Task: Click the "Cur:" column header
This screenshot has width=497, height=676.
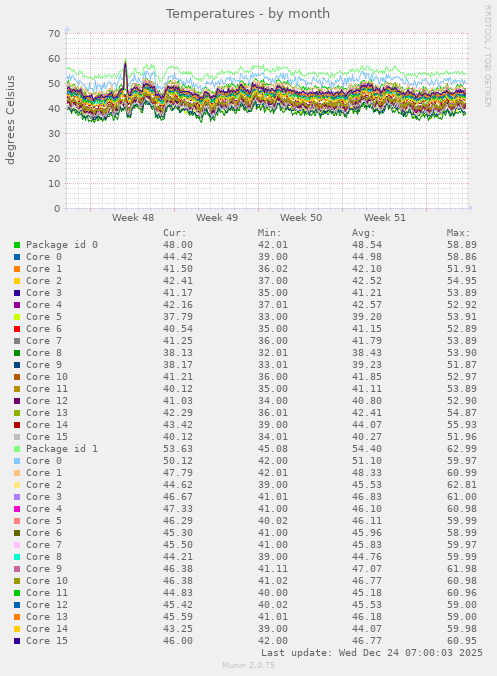Action: click(x=175, y=233)
